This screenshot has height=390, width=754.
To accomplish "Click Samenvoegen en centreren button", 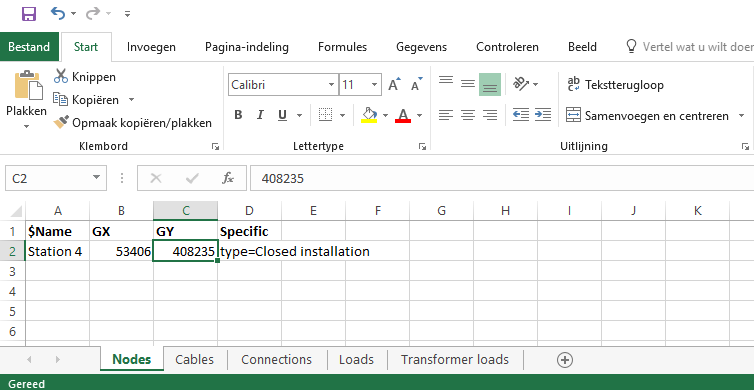I will (x=647, y=116).
